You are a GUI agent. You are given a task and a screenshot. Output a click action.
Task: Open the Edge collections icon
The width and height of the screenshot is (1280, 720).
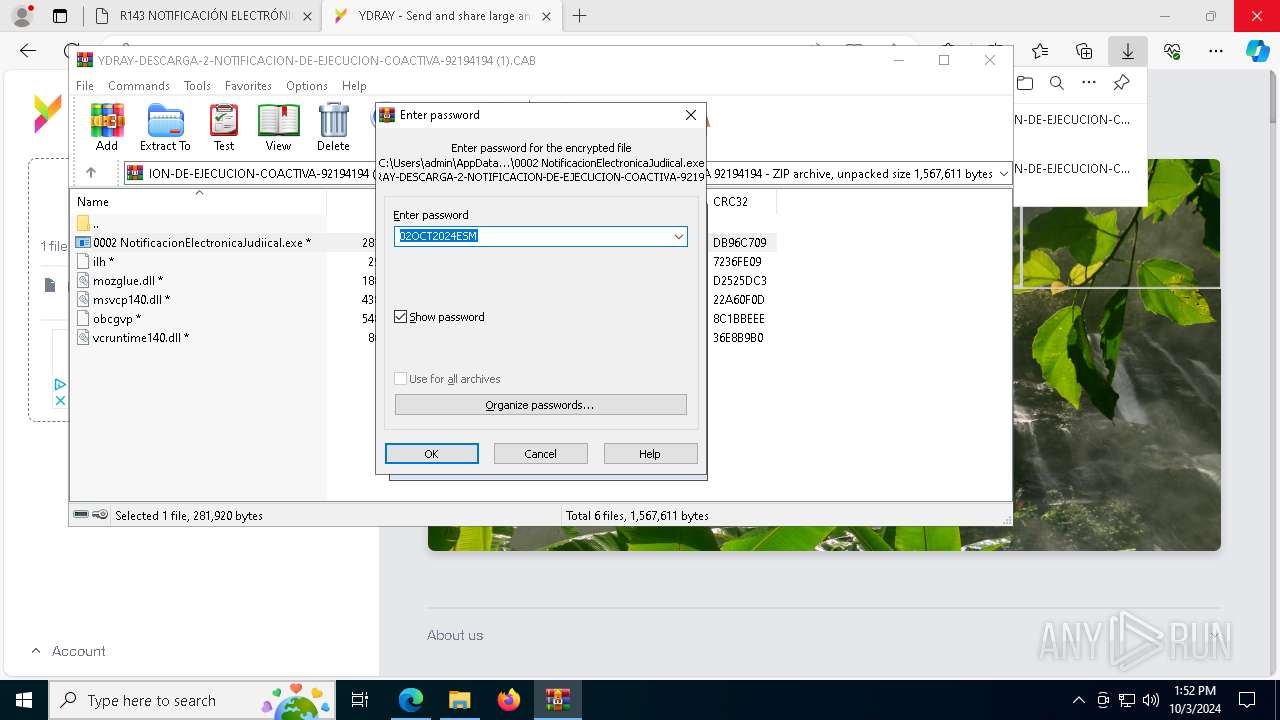(1084, 51)
